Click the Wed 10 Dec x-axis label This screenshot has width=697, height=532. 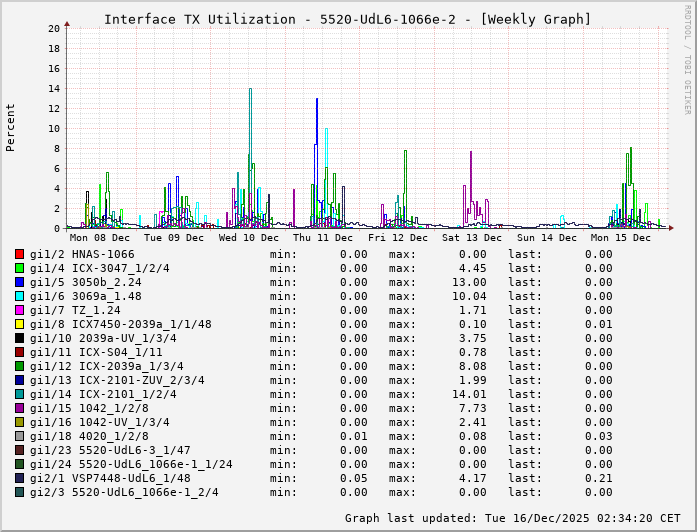tap(248, 238)
